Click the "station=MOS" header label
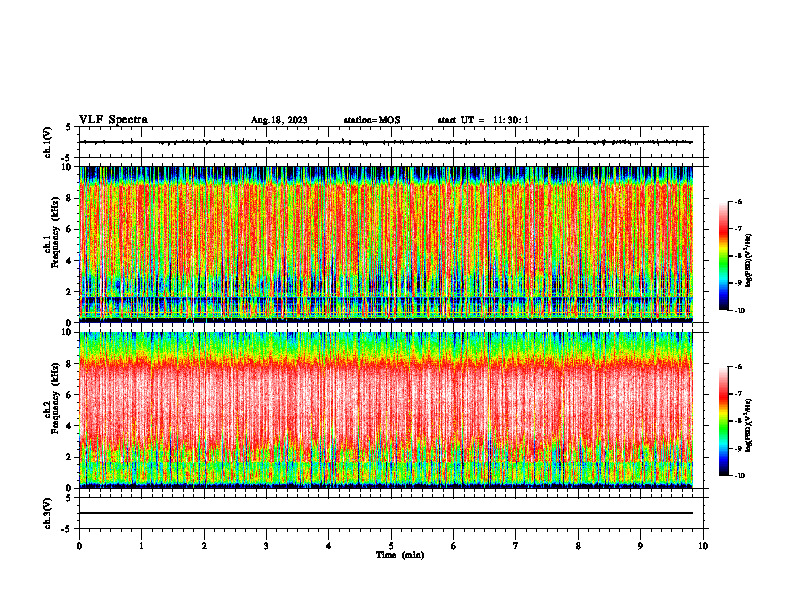792x612 pixels. coord(372,120)
